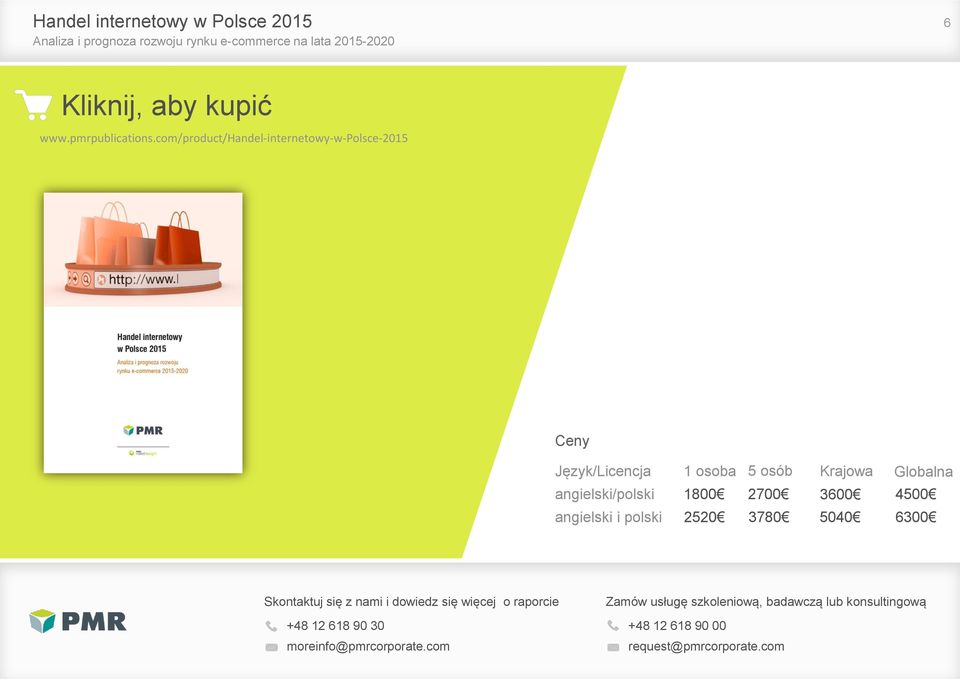Click phone icon beside +48 12 618 90 30
The height and width of the screenshot is (679, 960).
pyautogui.click(x=271, y=626)
